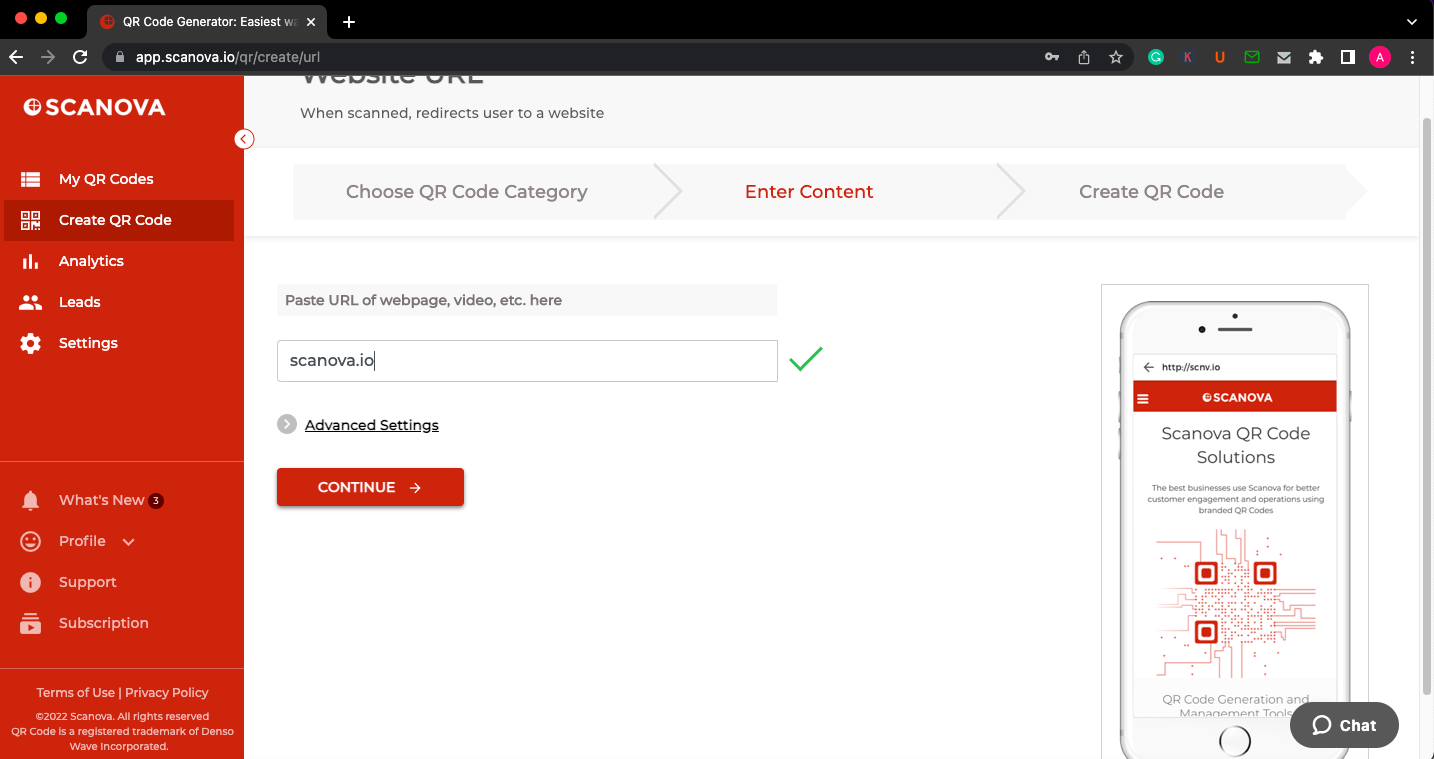Open Analytics from sidebar

coord(91,261)
